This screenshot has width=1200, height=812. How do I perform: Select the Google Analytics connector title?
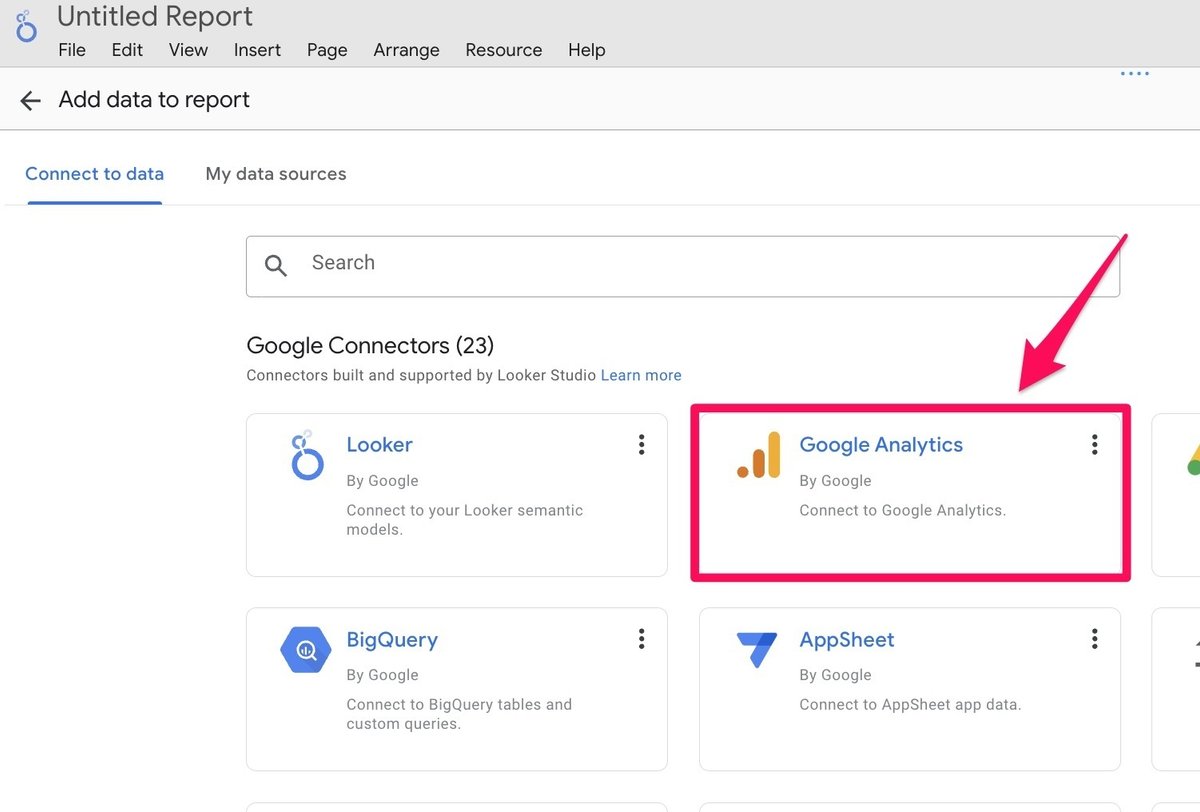point(881,445)
